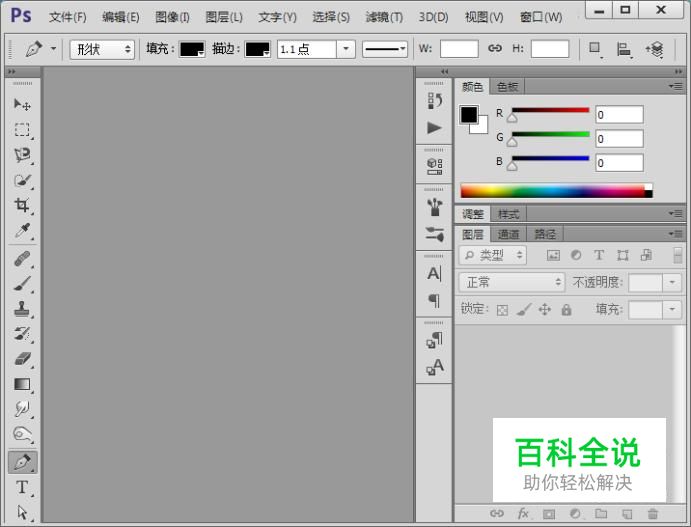Select the Healing Brush tool
This screenshot has height=527, width=691.
click(22, 259)
